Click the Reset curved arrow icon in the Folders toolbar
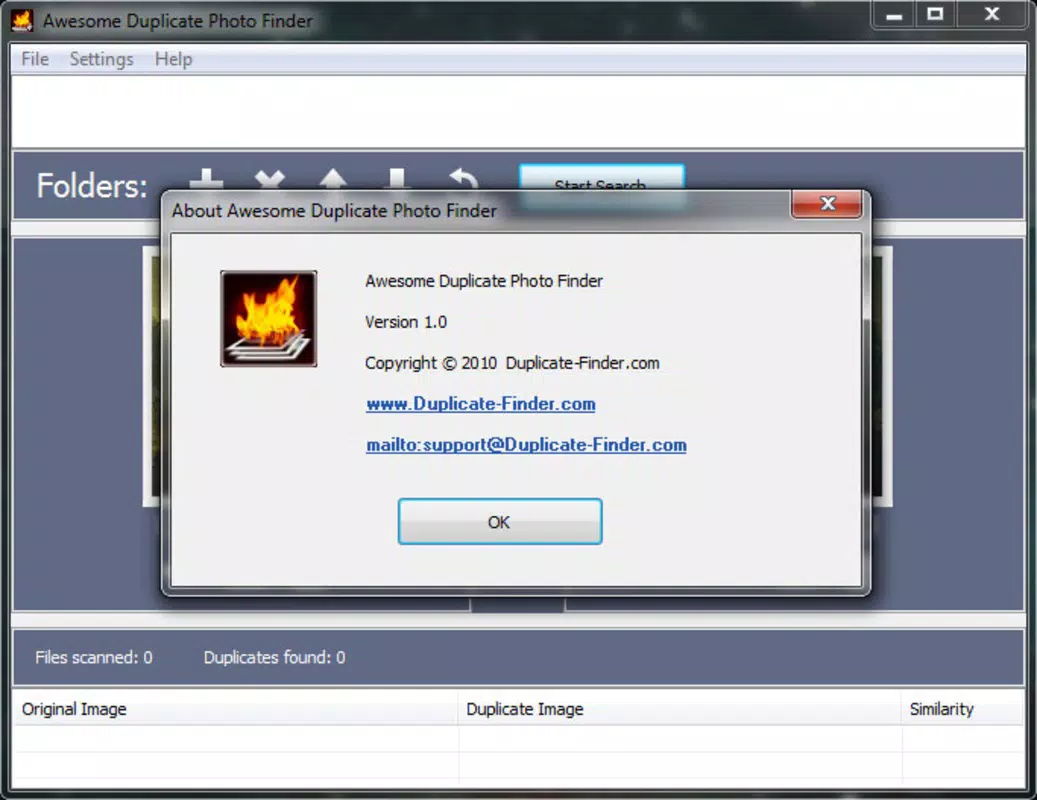This screenshot has width=1037, height=800. [463, 179]
